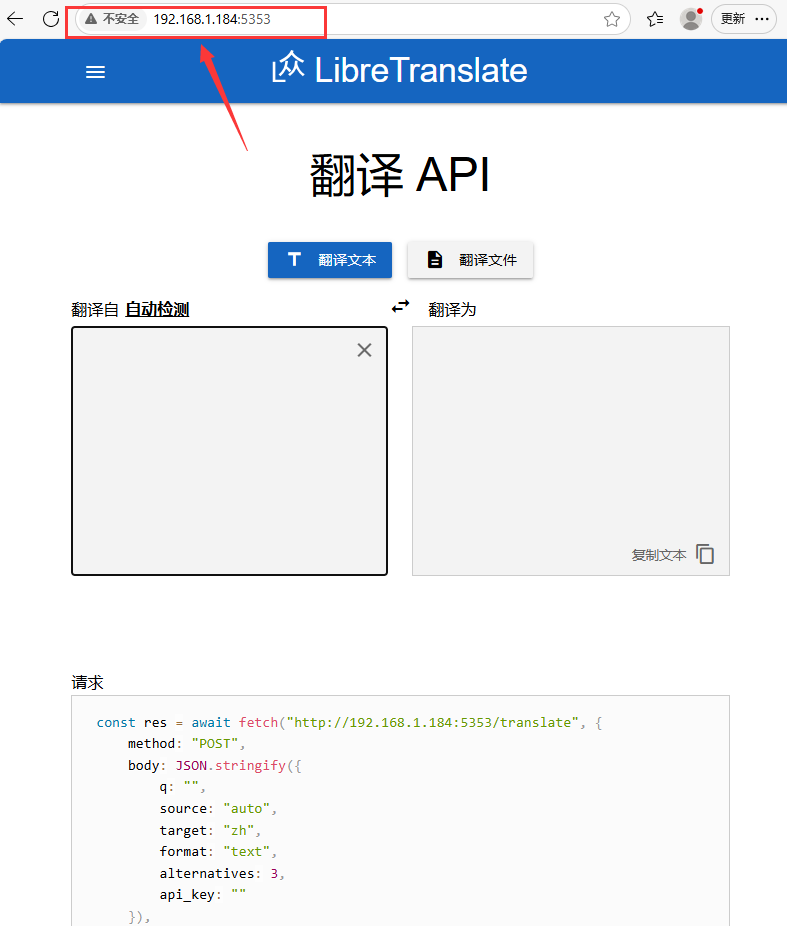The width and height of the screenshot is (787, 926).
Task: Click the fetch URL string in code
Action: 432,722
